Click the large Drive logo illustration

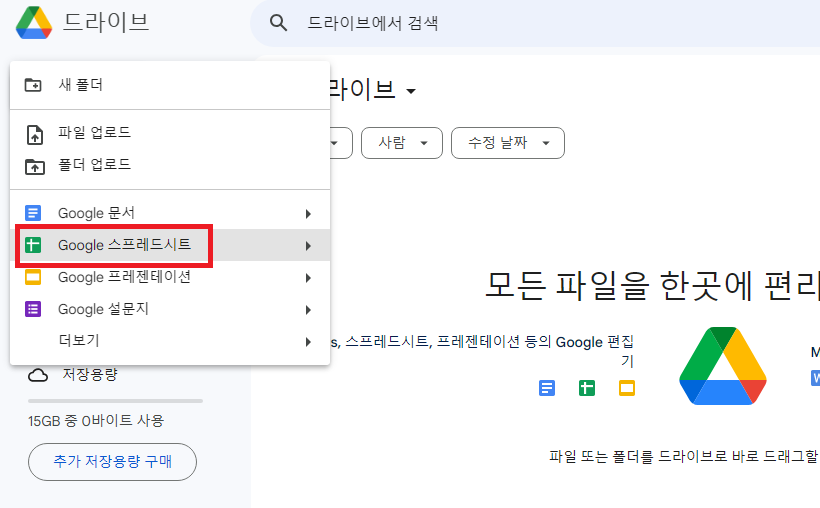(x=723, y=366)
